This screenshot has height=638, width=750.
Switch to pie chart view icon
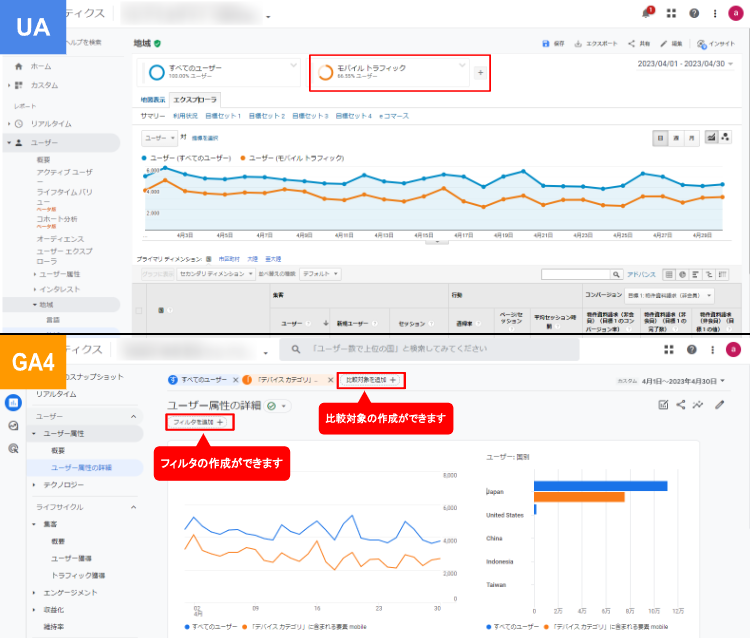click(682, 275)
